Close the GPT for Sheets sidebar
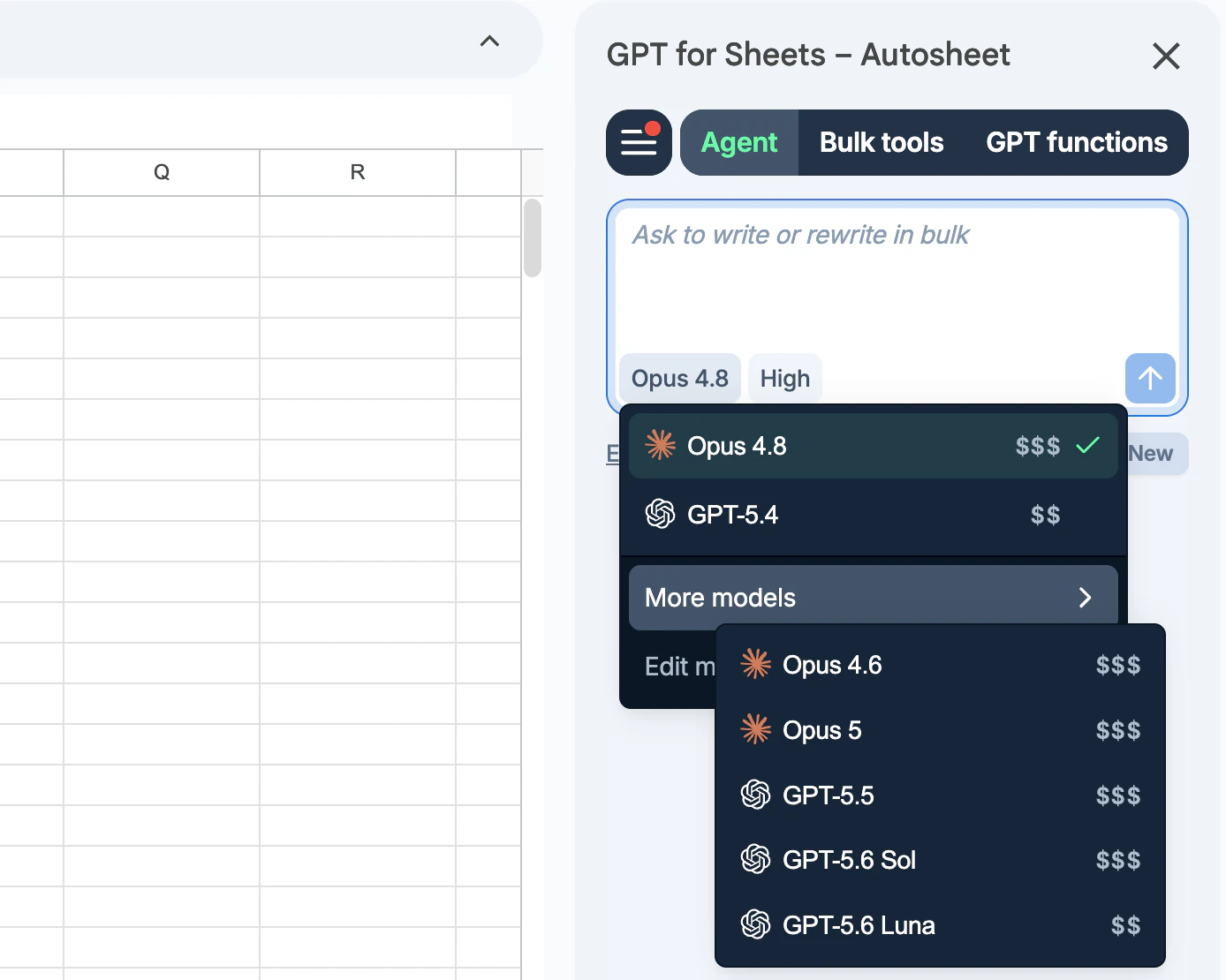The width and height of the screenshot is (1226, 980). 1166,57
